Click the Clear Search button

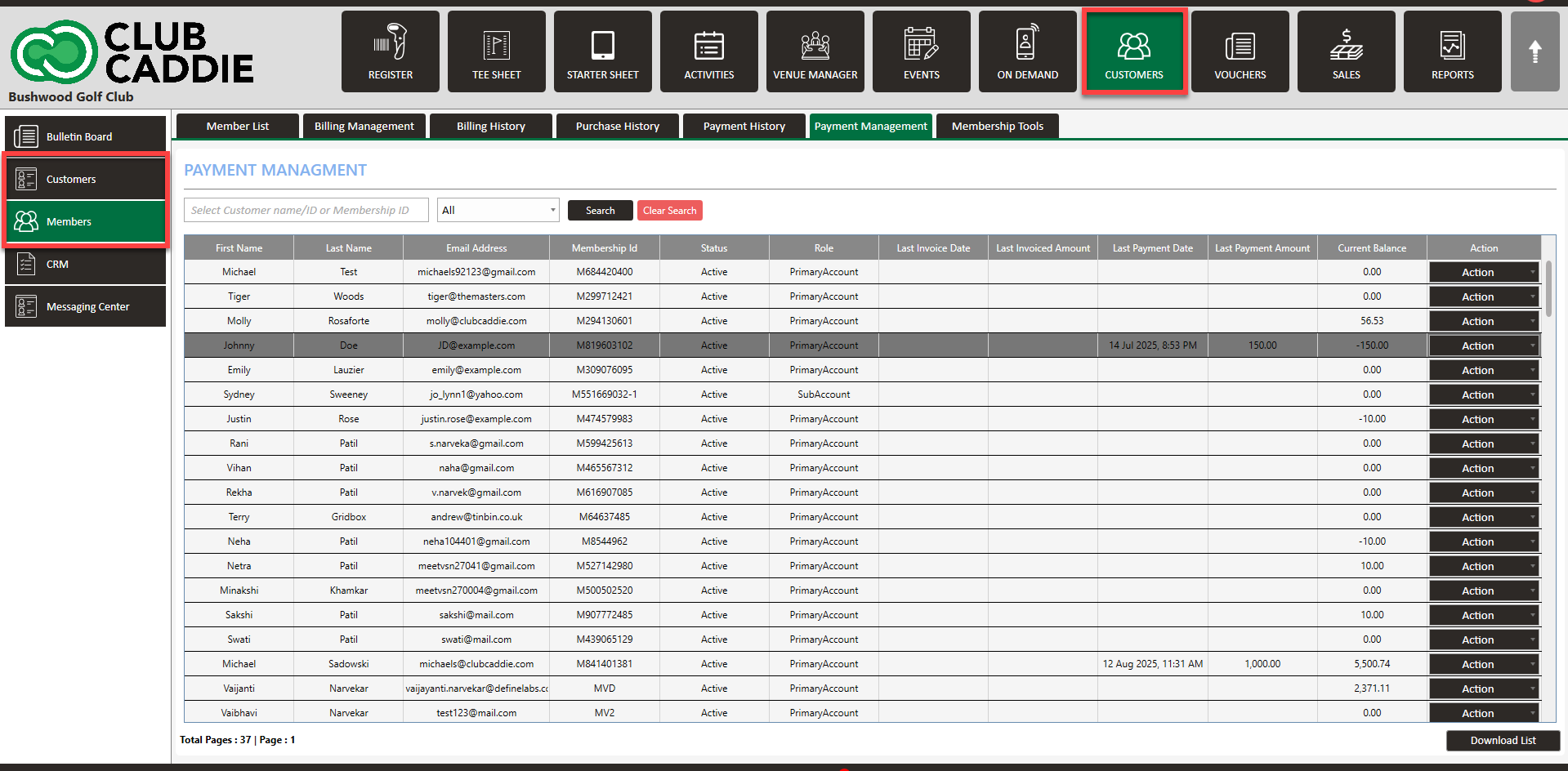point(669,211)
